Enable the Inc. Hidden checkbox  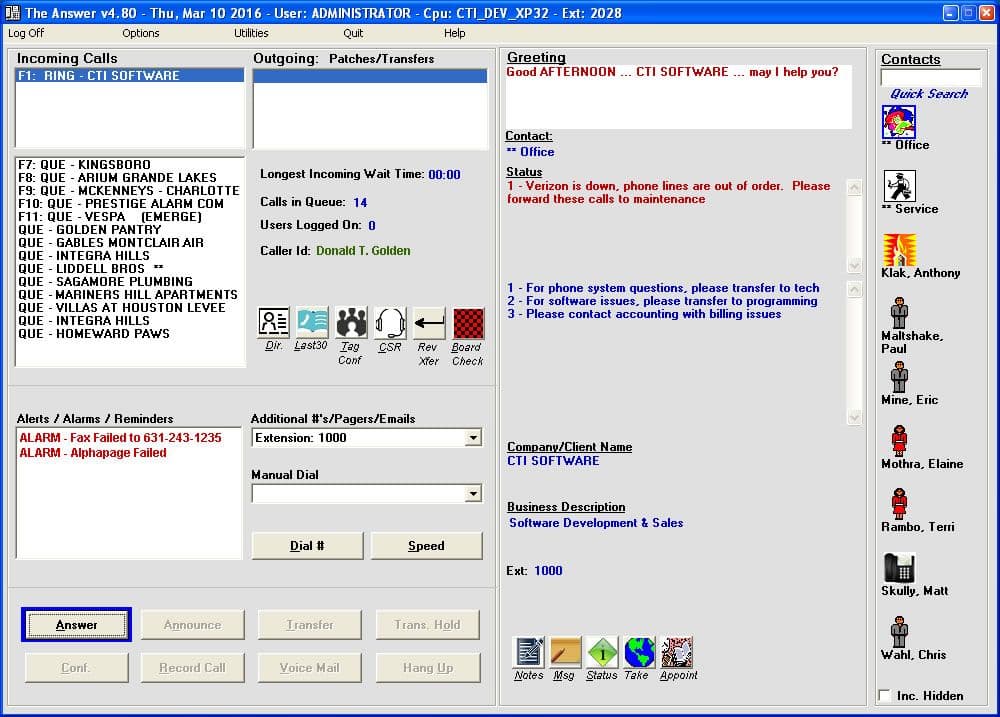tap(884, 695)
